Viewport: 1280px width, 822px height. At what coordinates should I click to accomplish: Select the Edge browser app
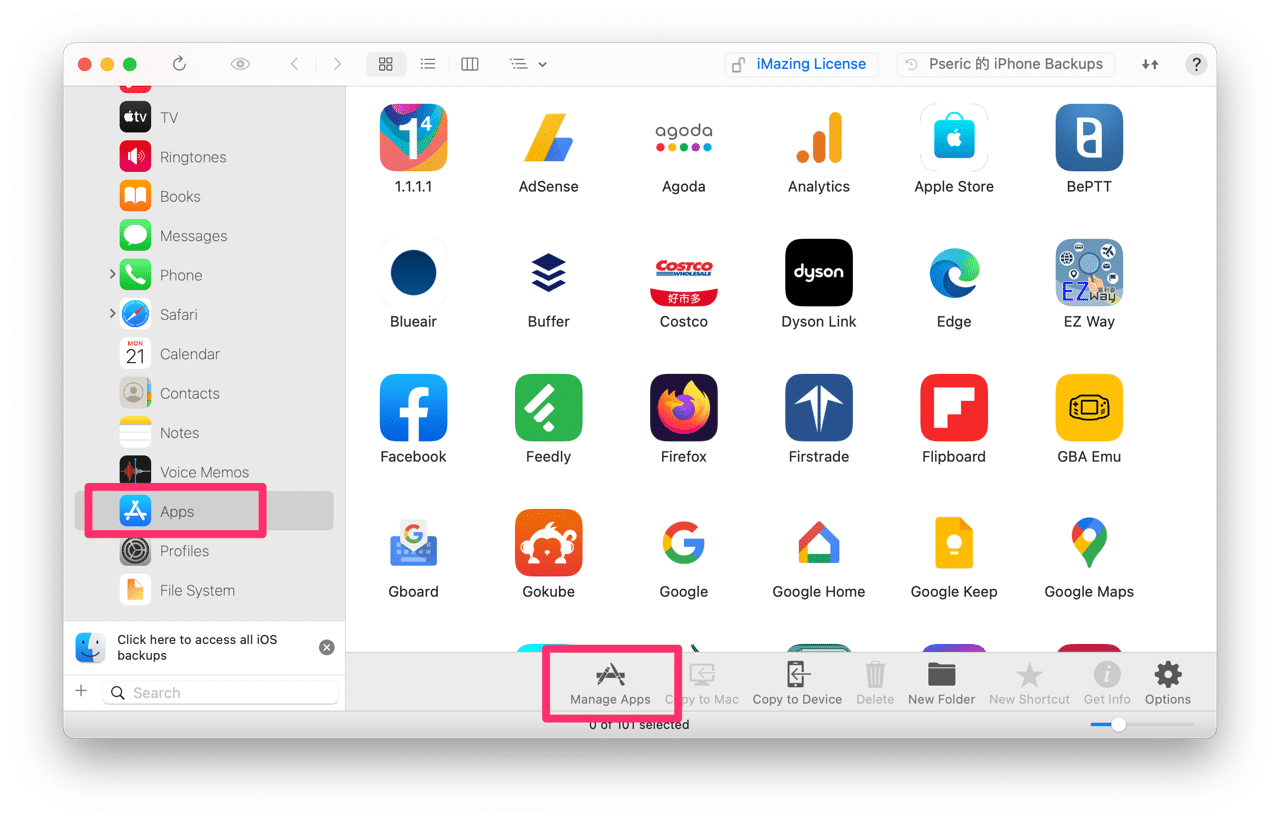[x=954, y=273]
